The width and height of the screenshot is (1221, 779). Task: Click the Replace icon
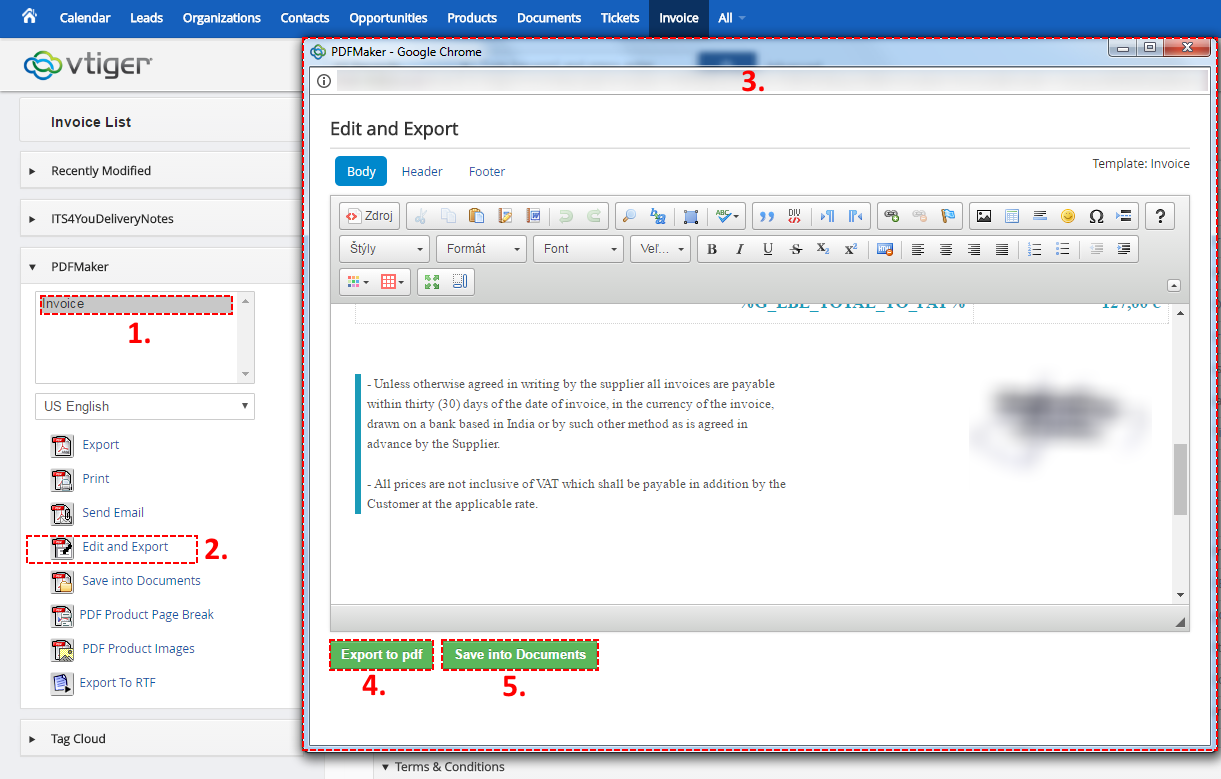pos(657,216)
